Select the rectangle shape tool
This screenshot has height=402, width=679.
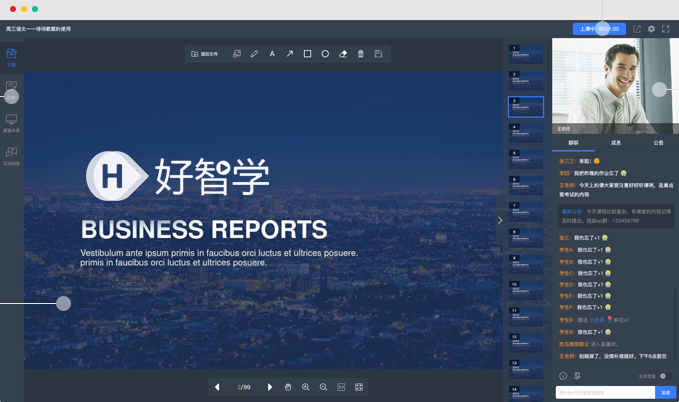click(x=307, y=54)
